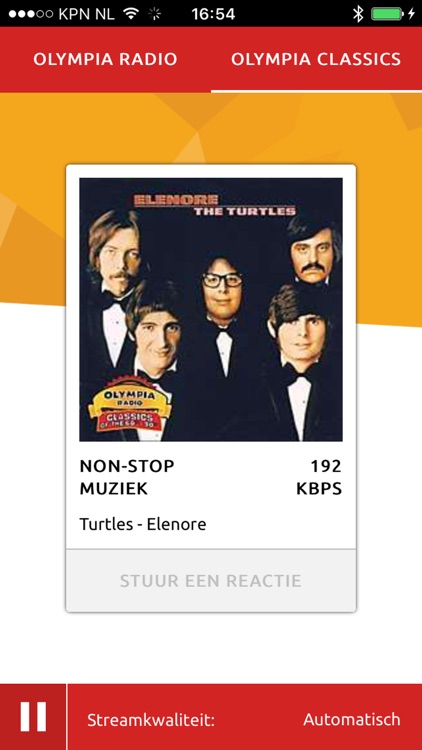The height and width of the screenshot is (750, 422).
Task: Tap the Stuur een reactie button
Action: click(x=211, y=581)
